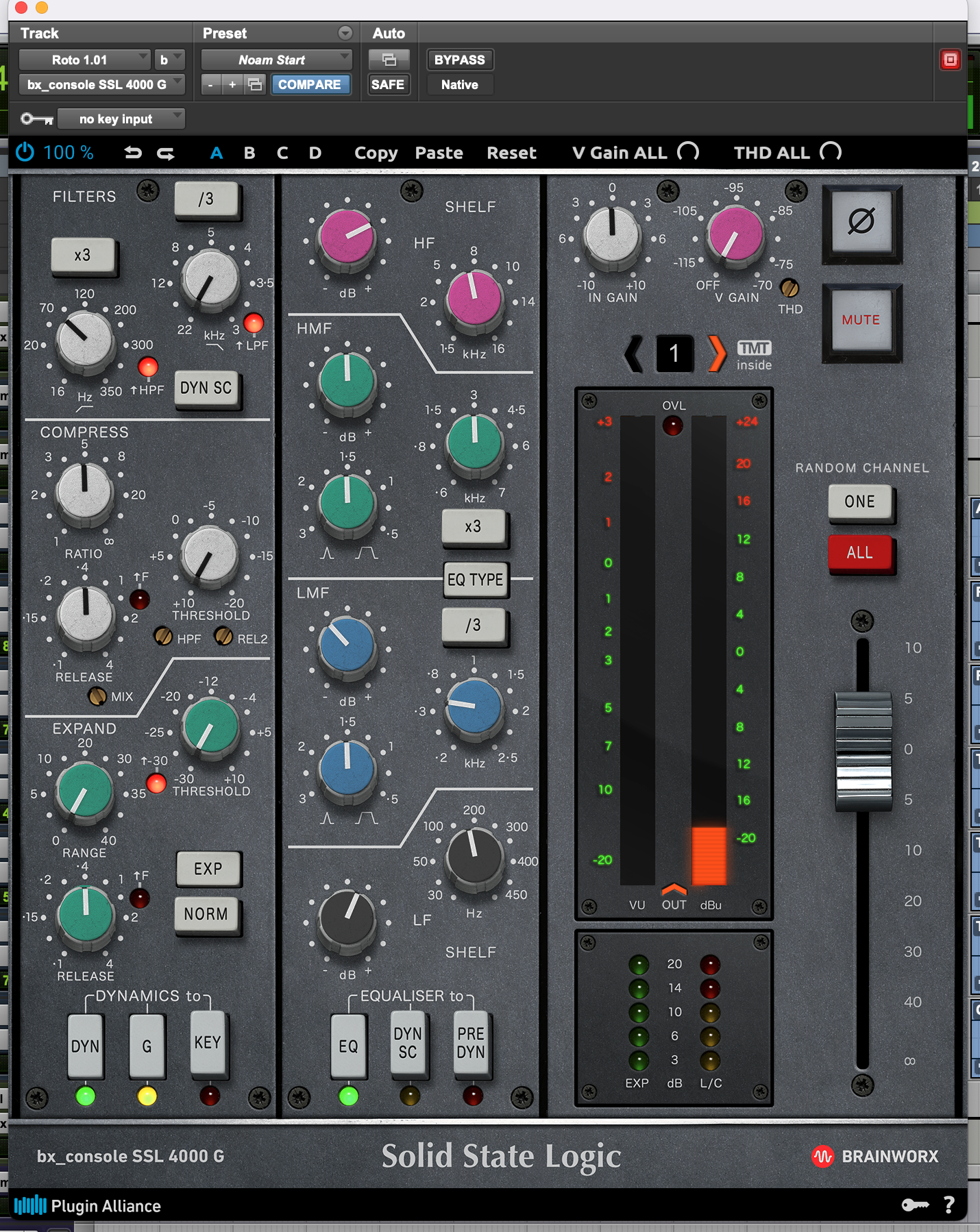Click the red target icon top right
This screenshot has height=1232, width=980.
click(x=950, y=60)
